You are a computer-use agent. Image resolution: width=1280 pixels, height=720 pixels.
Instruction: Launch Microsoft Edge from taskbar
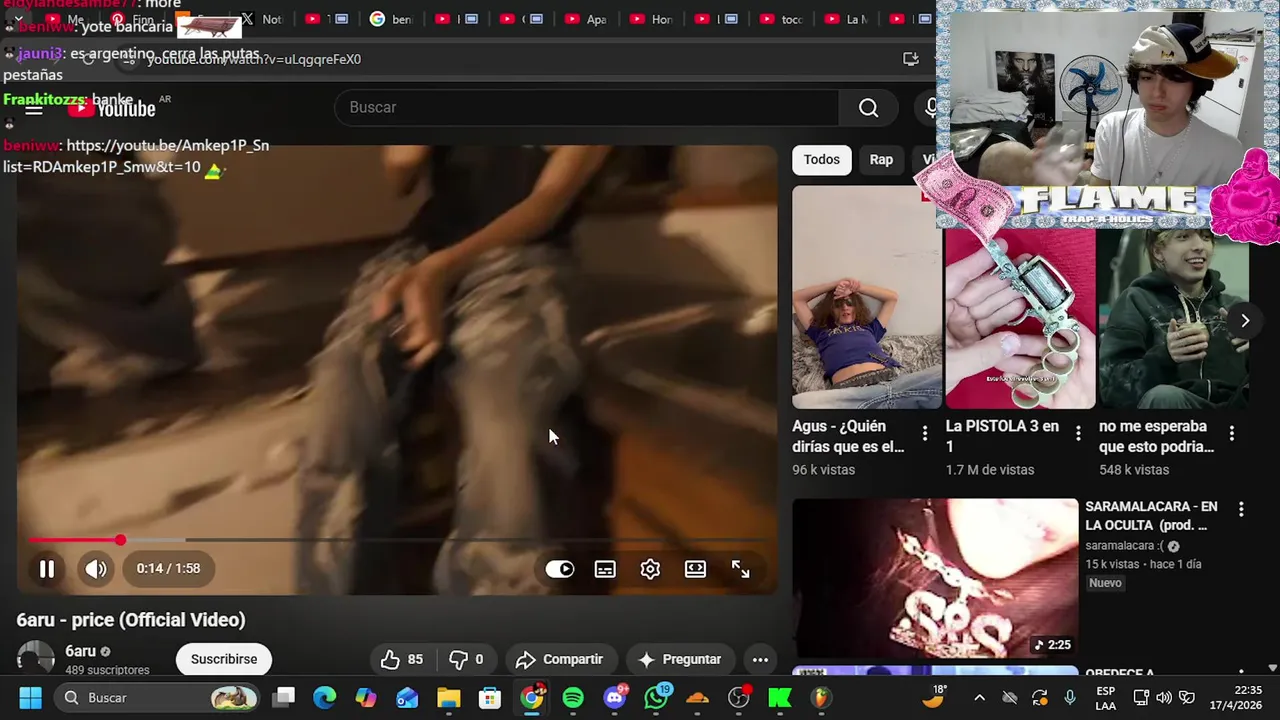[x=325, y=698]
